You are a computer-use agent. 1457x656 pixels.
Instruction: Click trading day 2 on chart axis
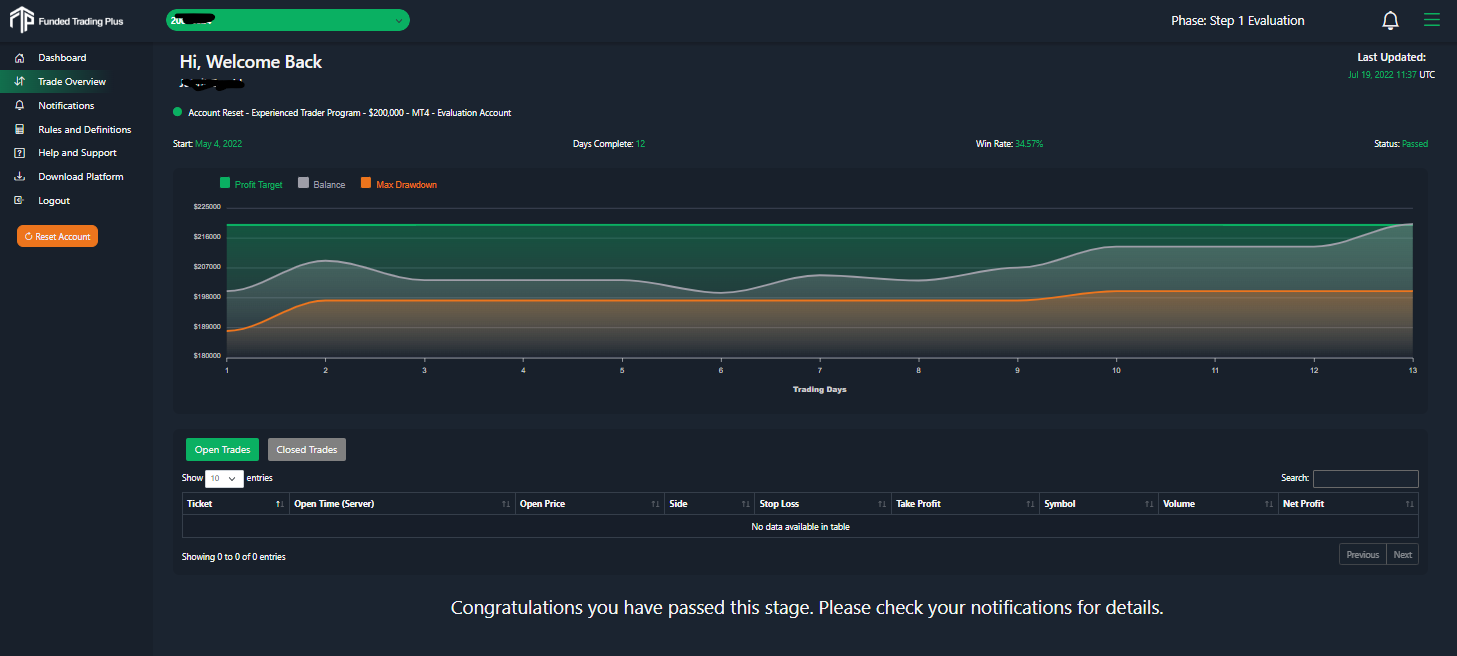pyautogui.click(x=325, y=370)
